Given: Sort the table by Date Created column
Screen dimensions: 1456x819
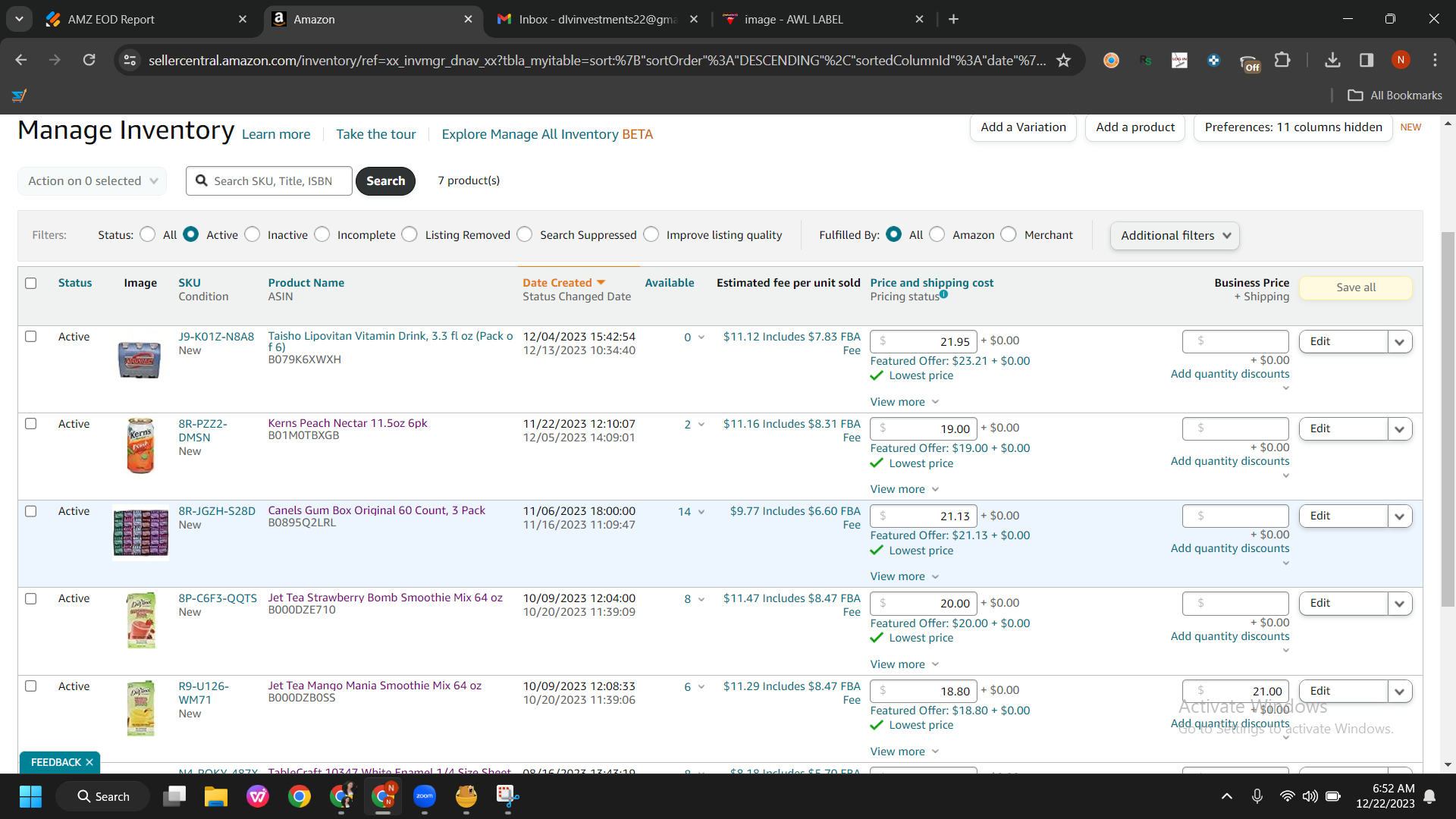Looking at the screenshot, I should click(x=563, y=283).
